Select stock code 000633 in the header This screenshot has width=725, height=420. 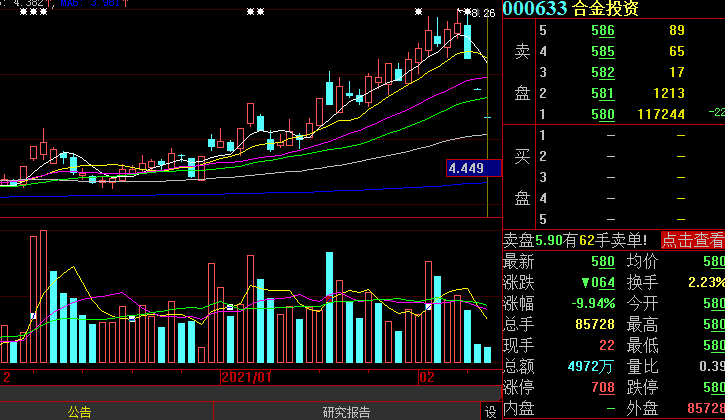tap(535, 8)
